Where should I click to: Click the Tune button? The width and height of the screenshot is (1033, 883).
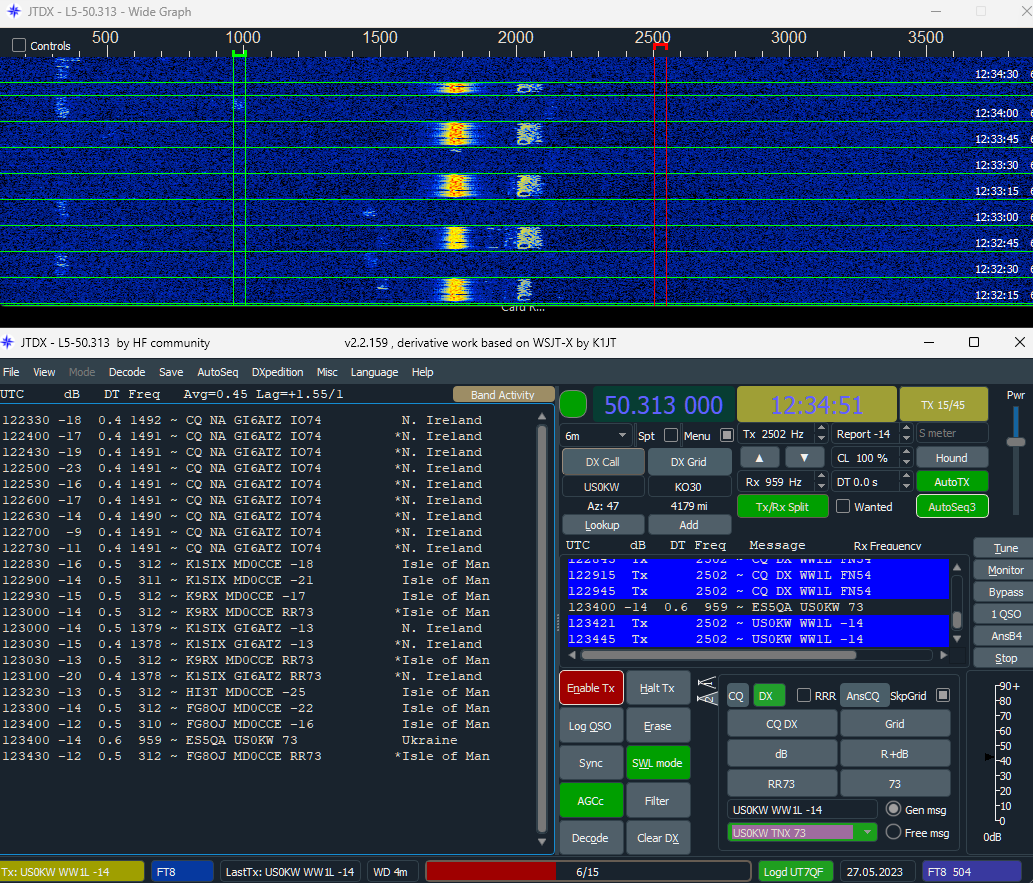tap(1005, 548)
